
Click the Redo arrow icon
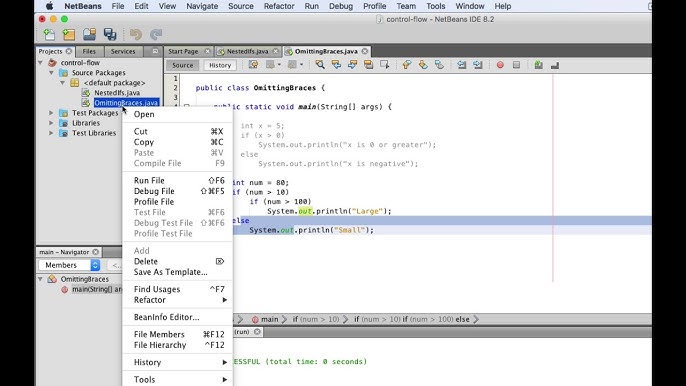point(156,34)
